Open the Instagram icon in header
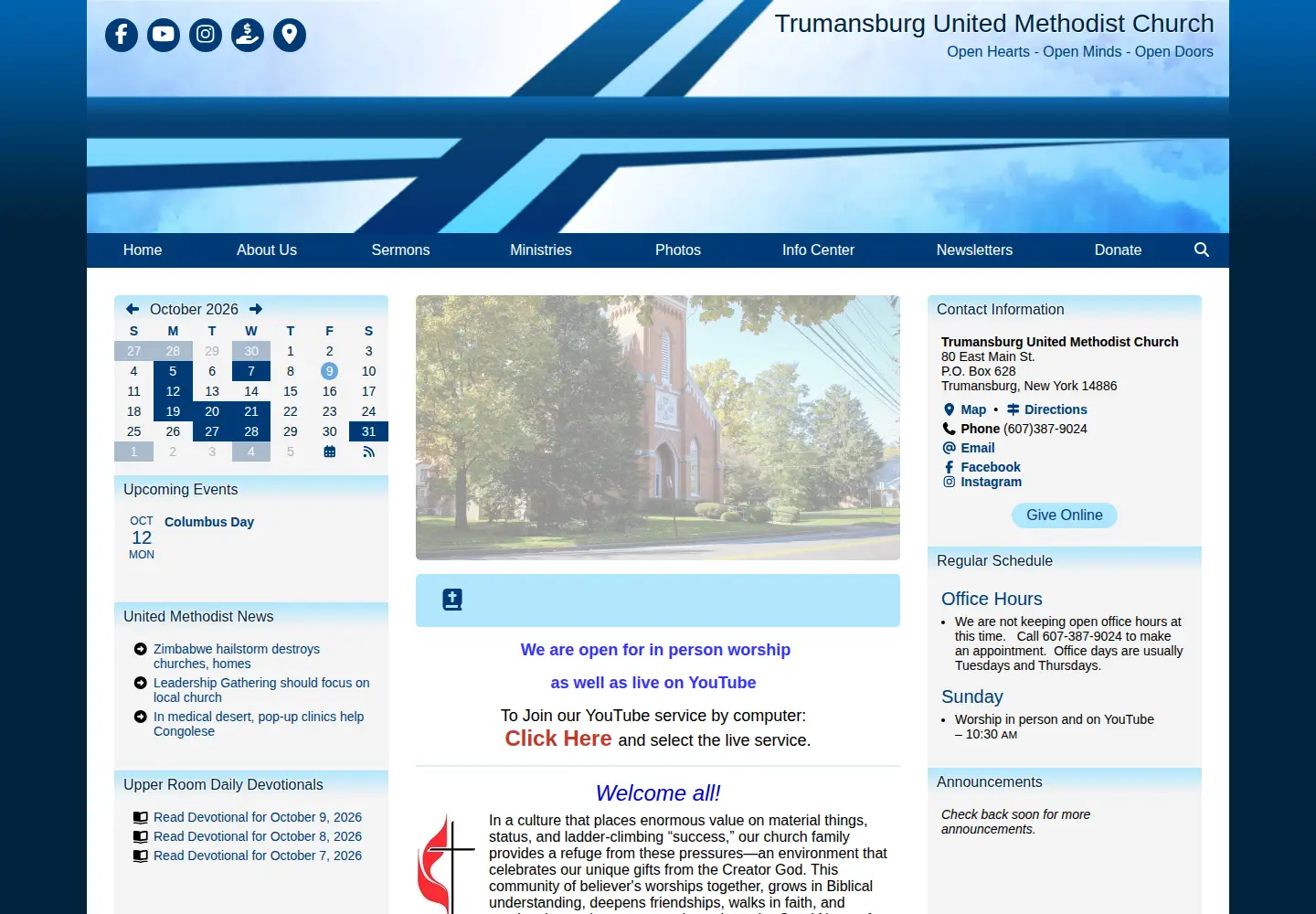The width and height of the screenshot is (1316, 914). point(206,35)
